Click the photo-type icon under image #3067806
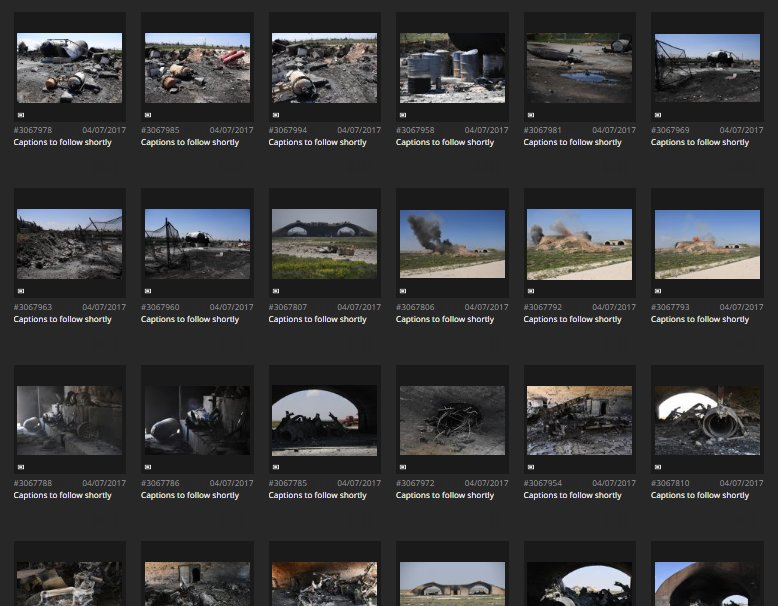The height and width of the screenshot is (606, 778). [x=403, y=291]
